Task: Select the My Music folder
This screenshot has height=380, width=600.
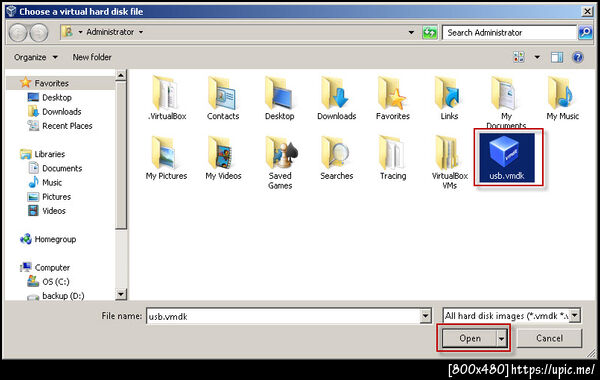Action: point(562,98)
